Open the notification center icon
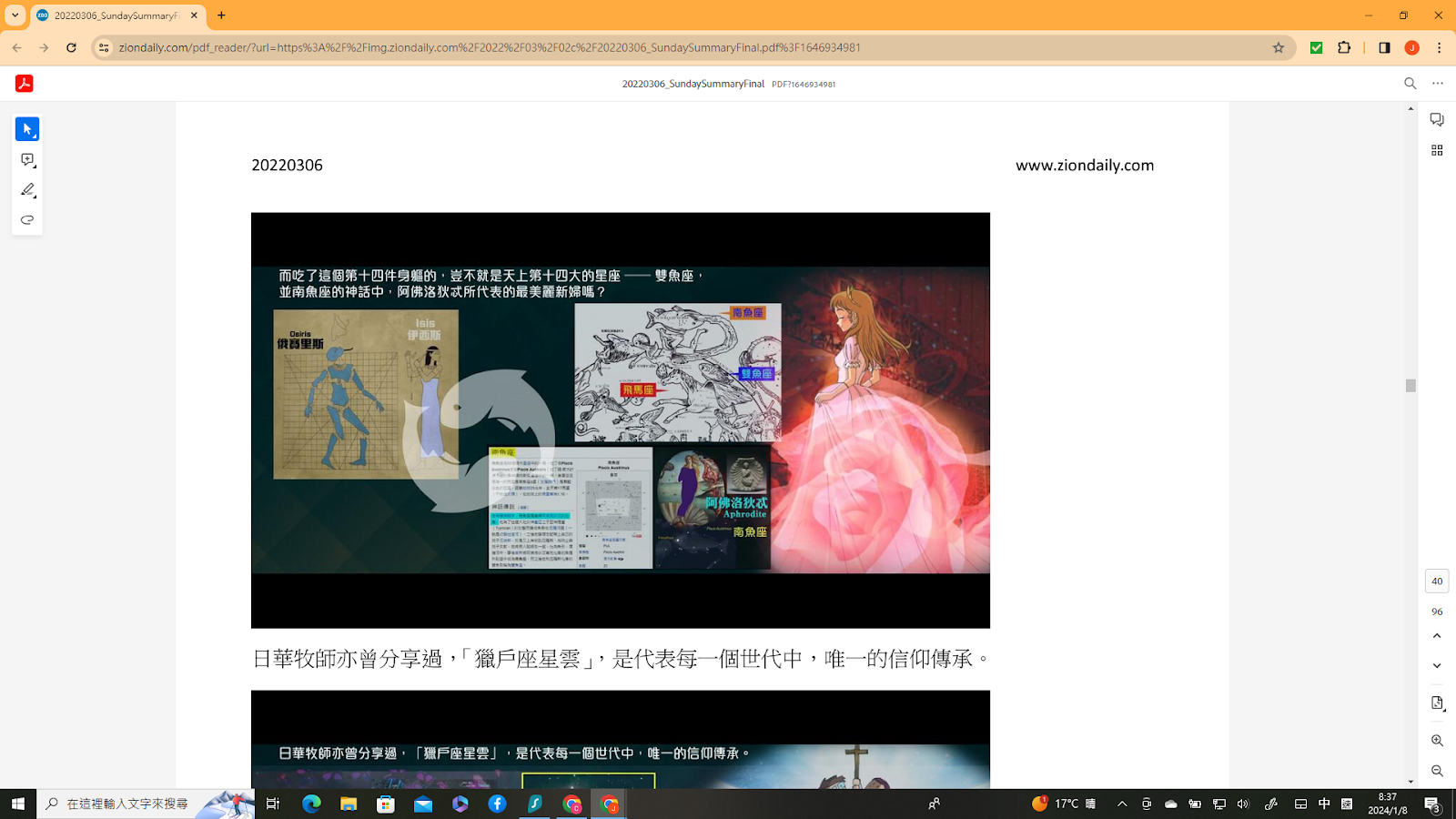Viewport: 1456px width, 819px height. 1432,804
